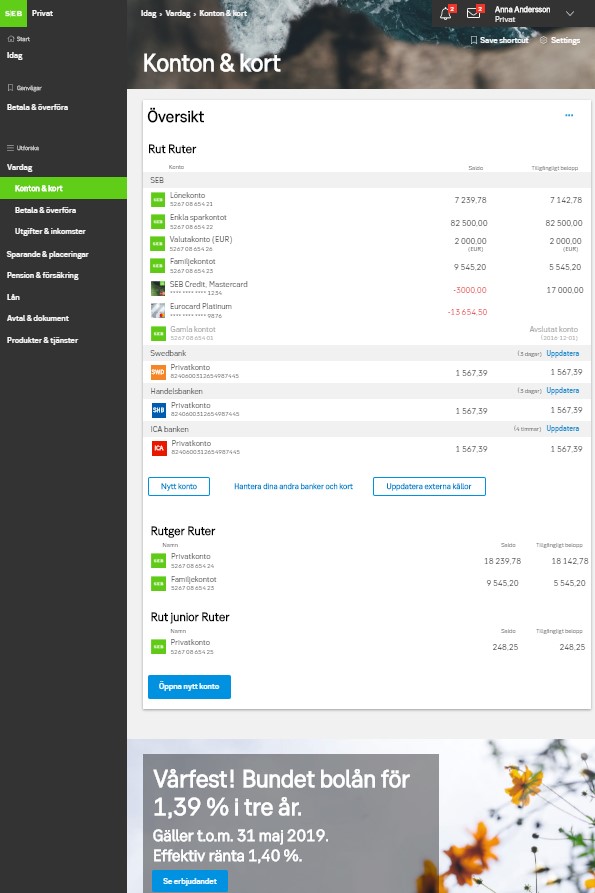
Task: Open the ICA banken Privatkonto row
Action: (367, 448)
